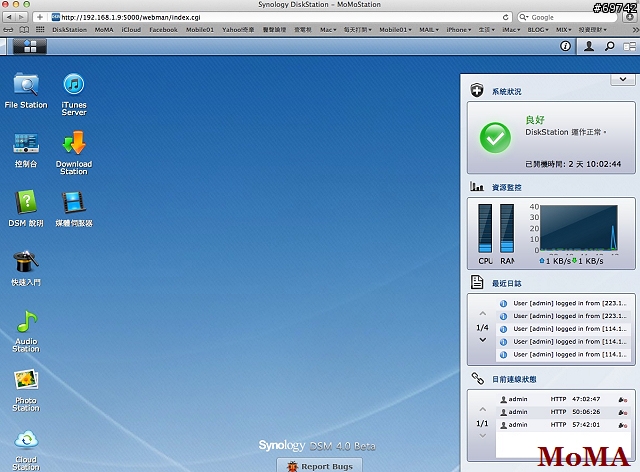
Task: Open Cloud Station
Action: [x=26, y=450]
